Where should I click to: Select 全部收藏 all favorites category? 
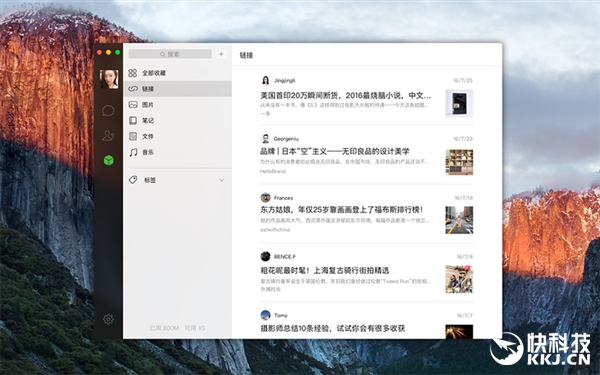click(178, 73)
